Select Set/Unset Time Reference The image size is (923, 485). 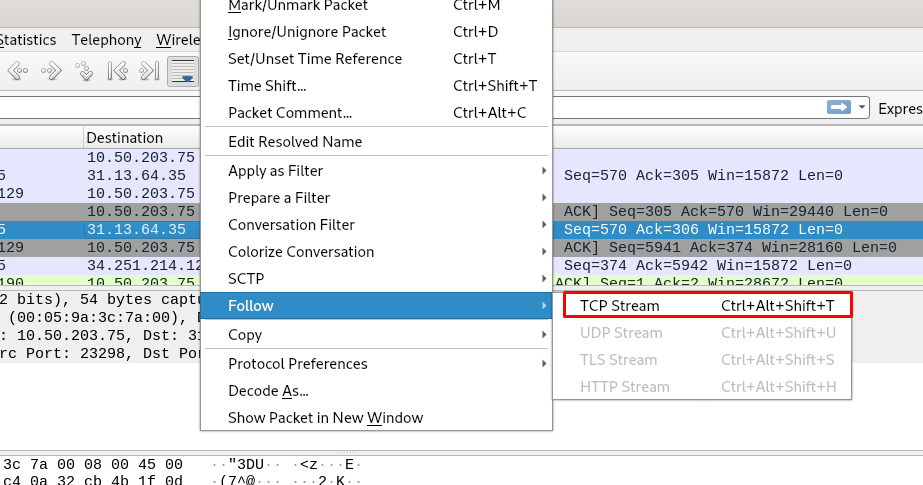pyautogui.click(x=376, y=59)
